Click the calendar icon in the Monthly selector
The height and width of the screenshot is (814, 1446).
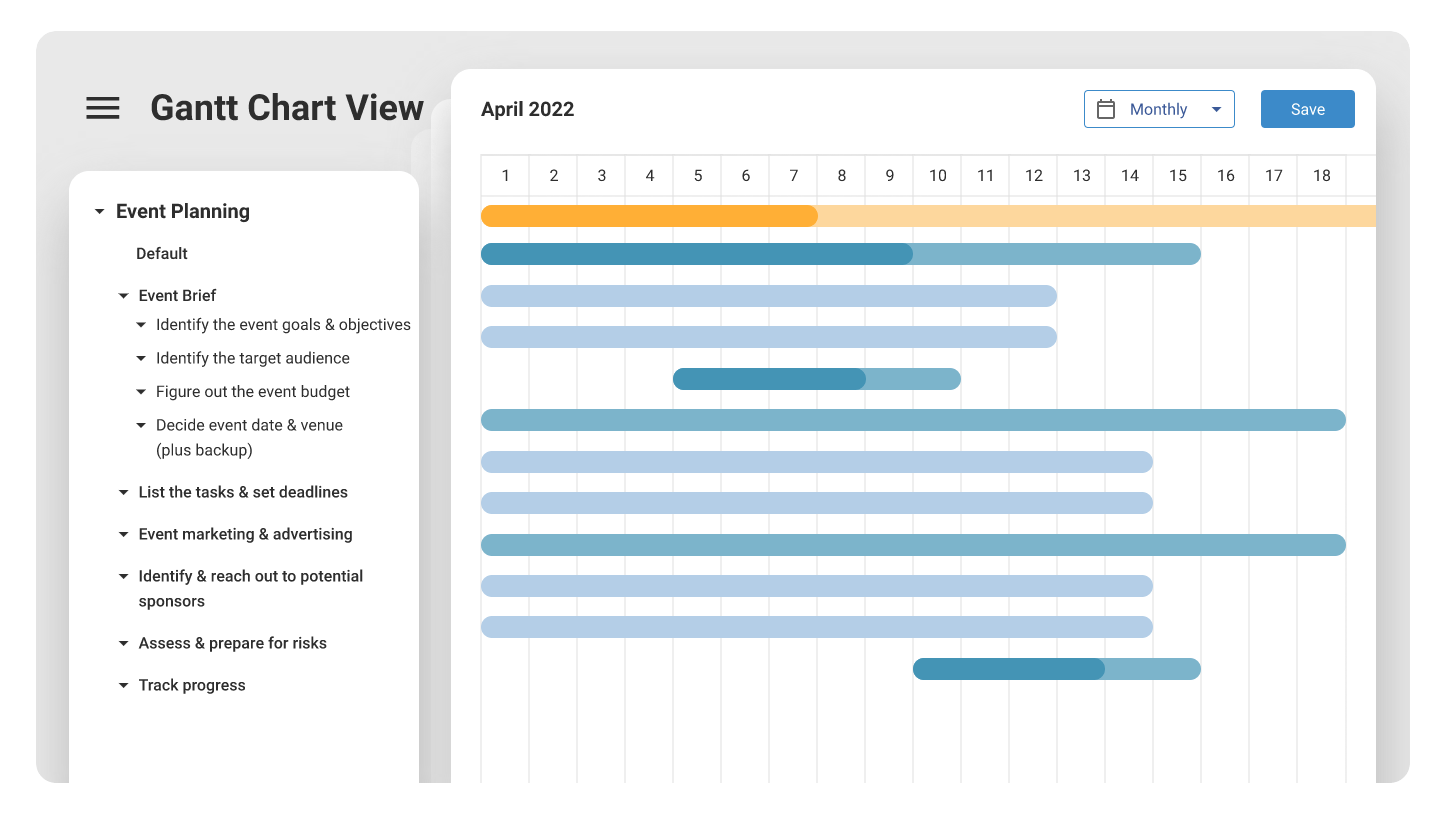point(1107,108)
